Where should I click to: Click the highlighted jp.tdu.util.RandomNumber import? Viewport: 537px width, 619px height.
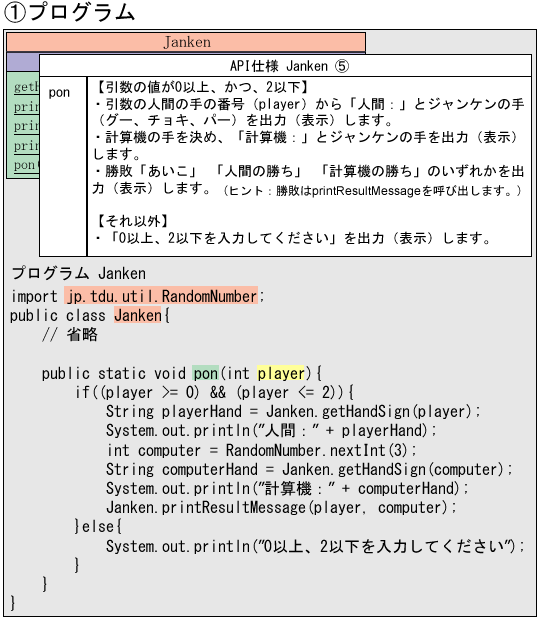pos(161,296)
